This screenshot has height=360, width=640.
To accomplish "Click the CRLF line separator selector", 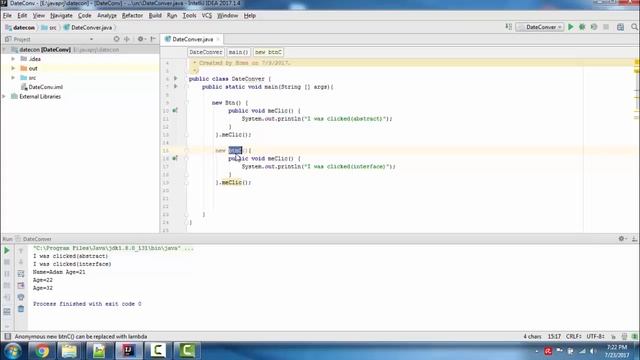I will pyautogui.click(x=573, y=336).
